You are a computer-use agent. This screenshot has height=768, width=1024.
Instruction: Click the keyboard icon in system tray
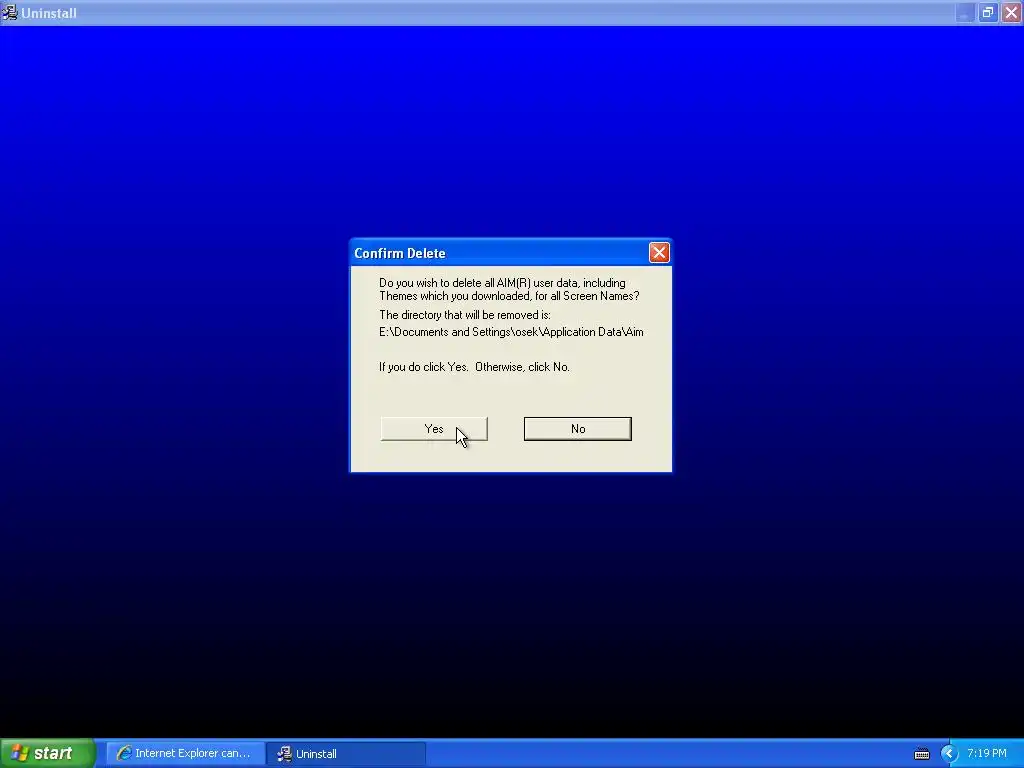[x=921, y=754]
